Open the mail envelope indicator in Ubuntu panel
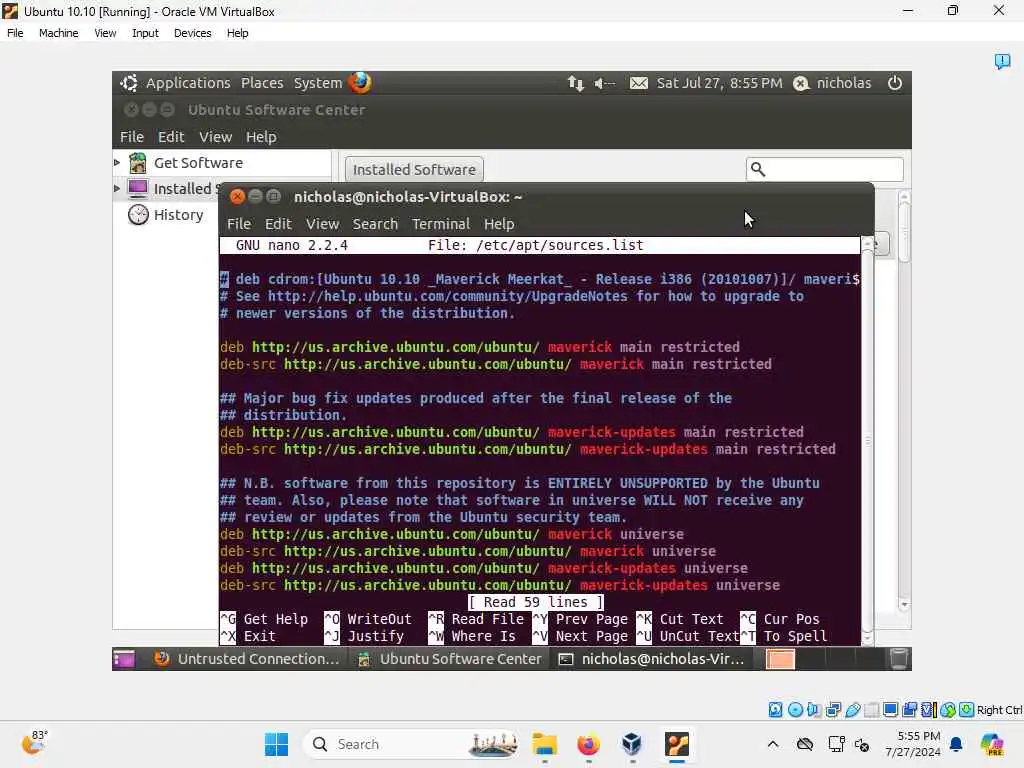This screenshot has width=1024, height=768. (639, 83)
